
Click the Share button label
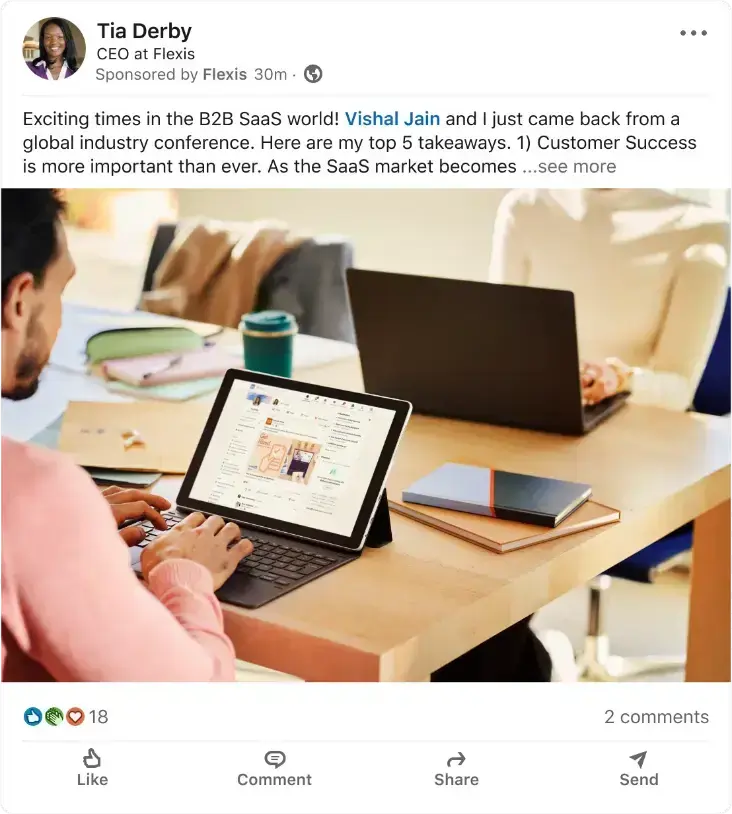click(456, 779)
